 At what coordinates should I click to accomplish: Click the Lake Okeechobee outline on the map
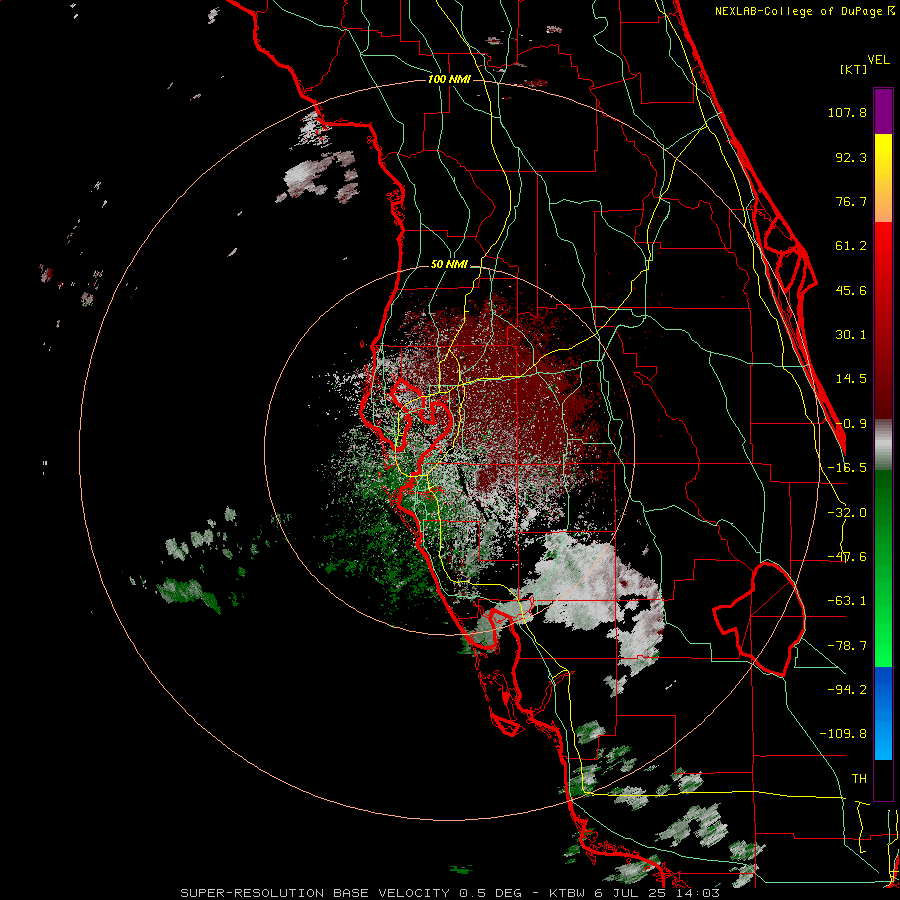759,619
